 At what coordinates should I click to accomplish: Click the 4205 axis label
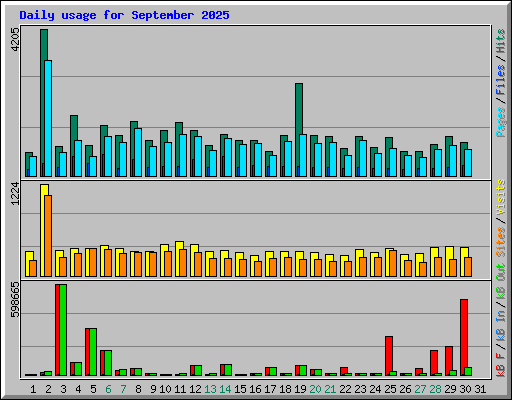coord(15,40)
